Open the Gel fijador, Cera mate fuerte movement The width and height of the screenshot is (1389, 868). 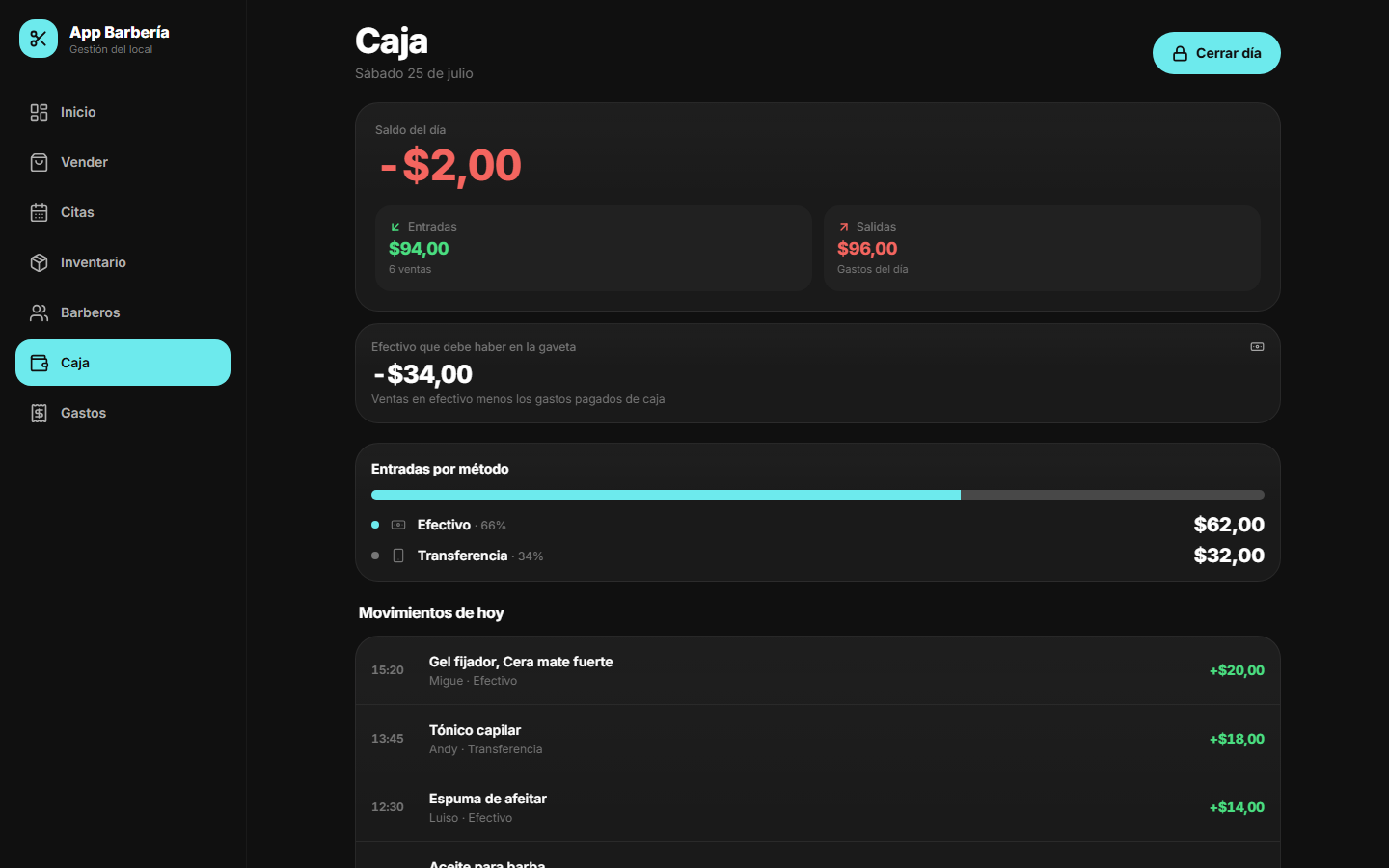click(818, 670)
